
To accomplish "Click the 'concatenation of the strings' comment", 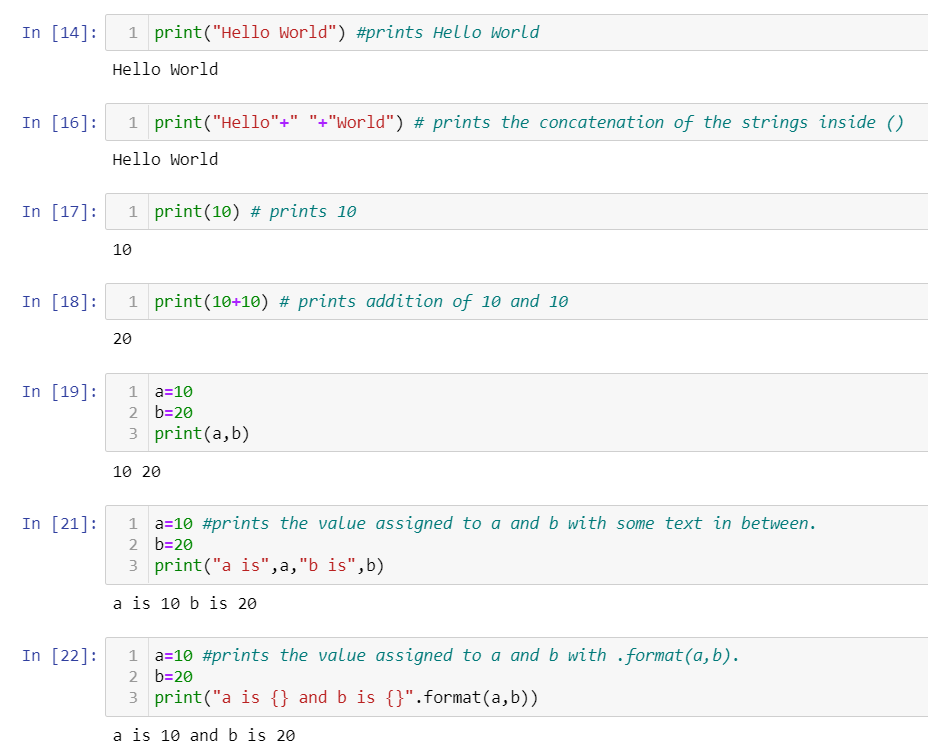I will tap(673, 123).
